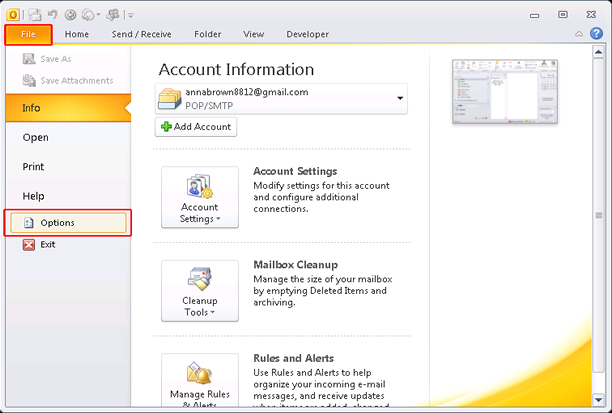The width and height of the screenshot is (612, 413).
Task: Open the Help question mark icon
Action: [x=596, y=34]
